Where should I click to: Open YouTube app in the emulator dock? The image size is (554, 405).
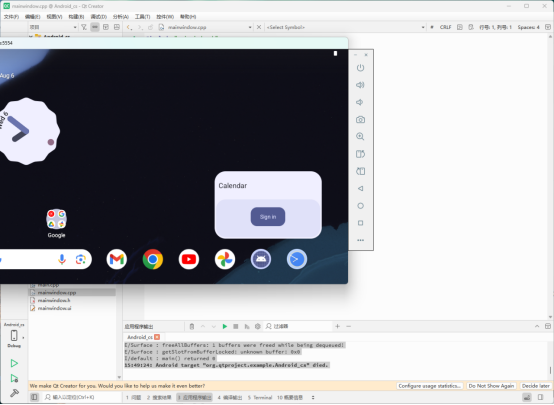[189, 259]
